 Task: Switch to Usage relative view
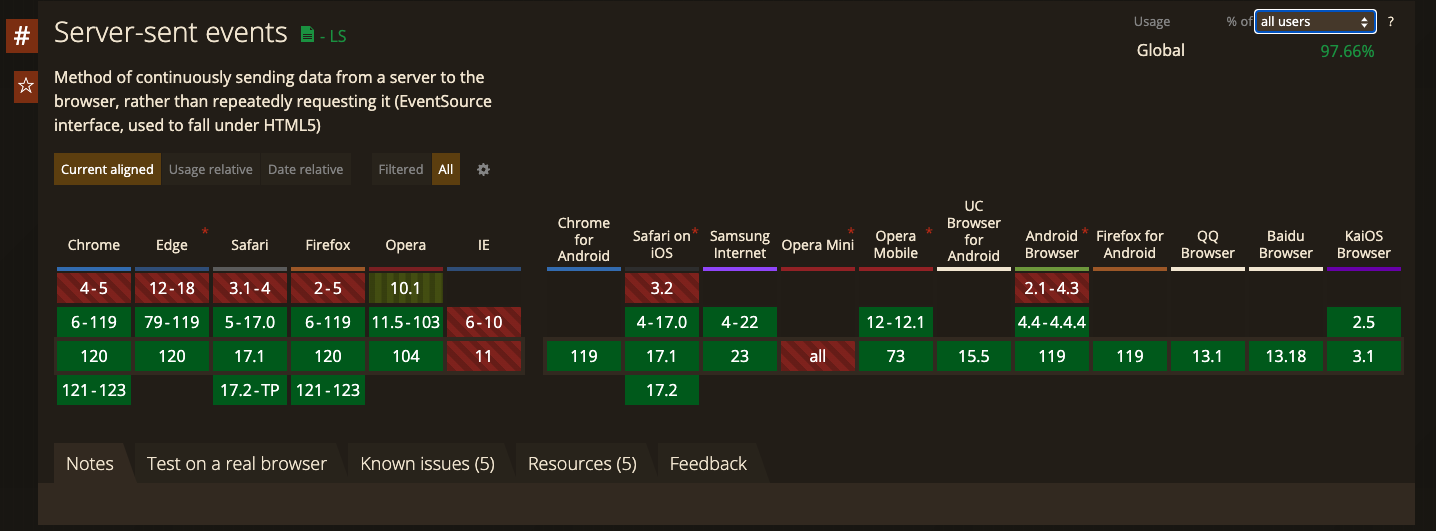coord(210,170)
